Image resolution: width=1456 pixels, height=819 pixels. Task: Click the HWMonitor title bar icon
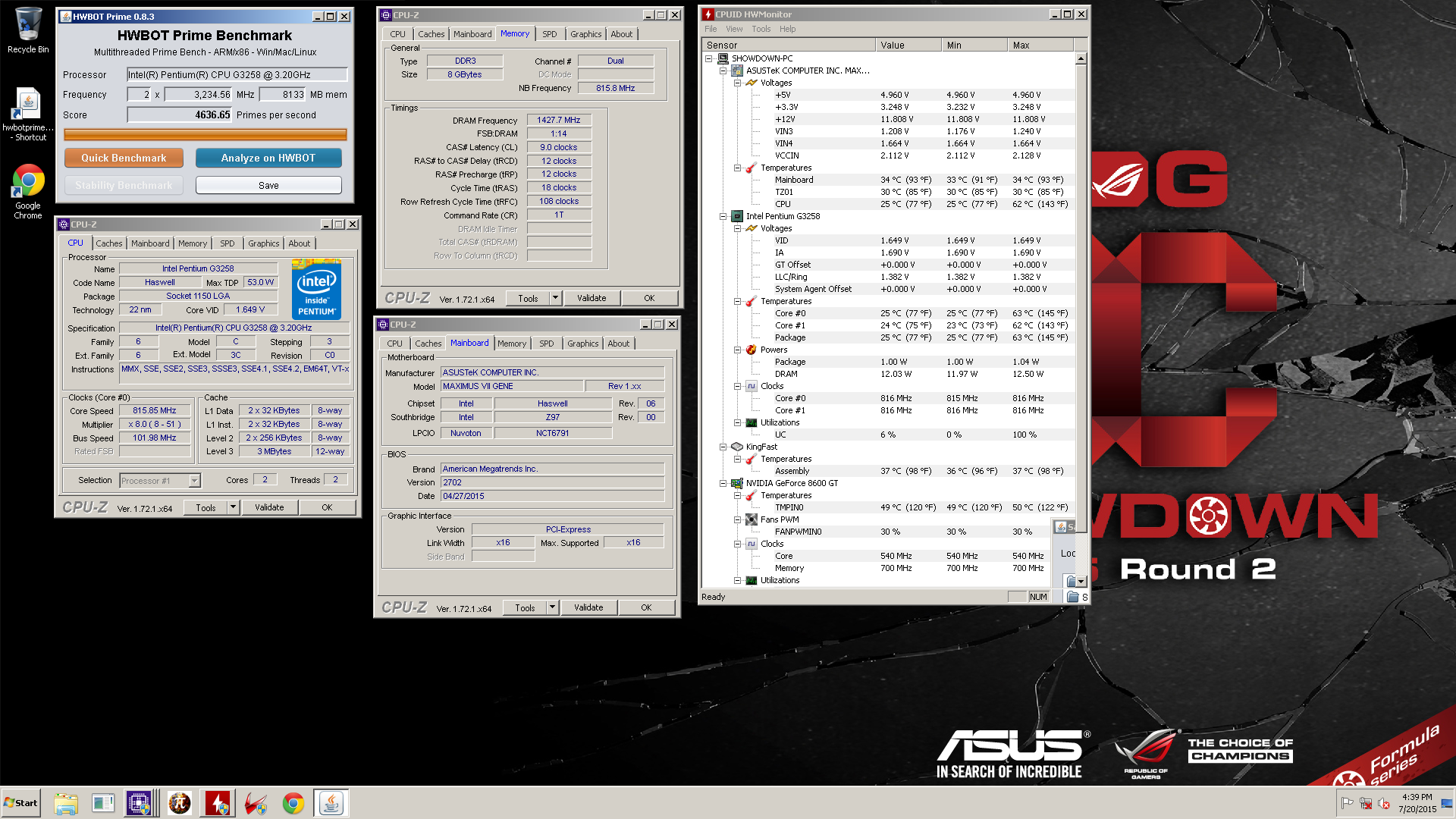708,14
